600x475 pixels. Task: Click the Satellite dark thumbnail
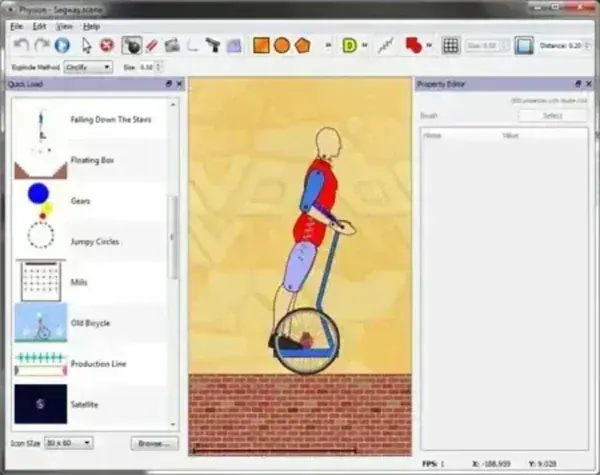pyautogui.click(x=41, y=404)
